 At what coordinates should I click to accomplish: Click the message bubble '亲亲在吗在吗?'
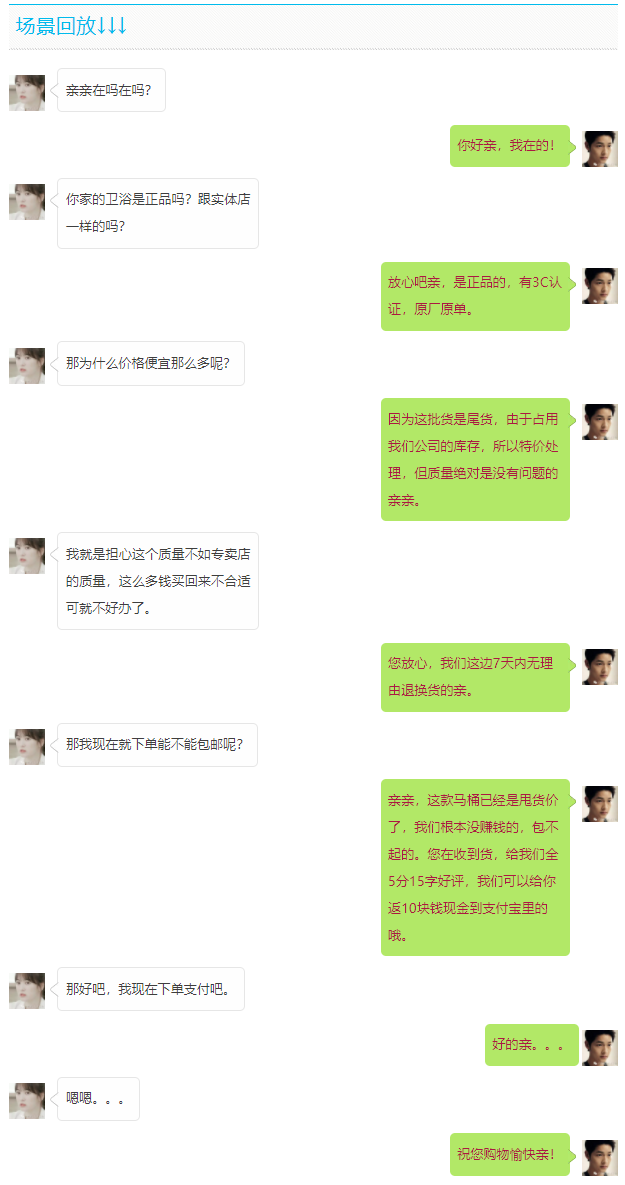[111, 91]
